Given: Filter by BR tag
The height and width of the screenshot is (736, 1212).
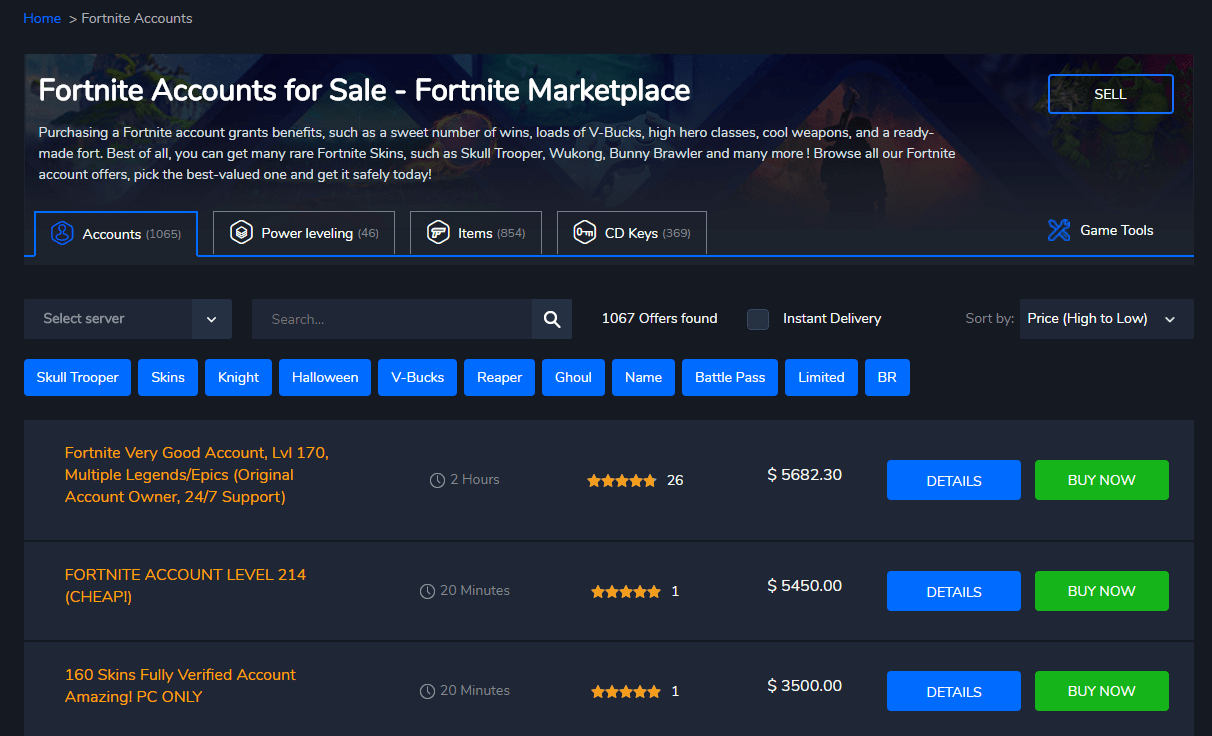Looking at the screenshot, I should click(x=887, y=377).
